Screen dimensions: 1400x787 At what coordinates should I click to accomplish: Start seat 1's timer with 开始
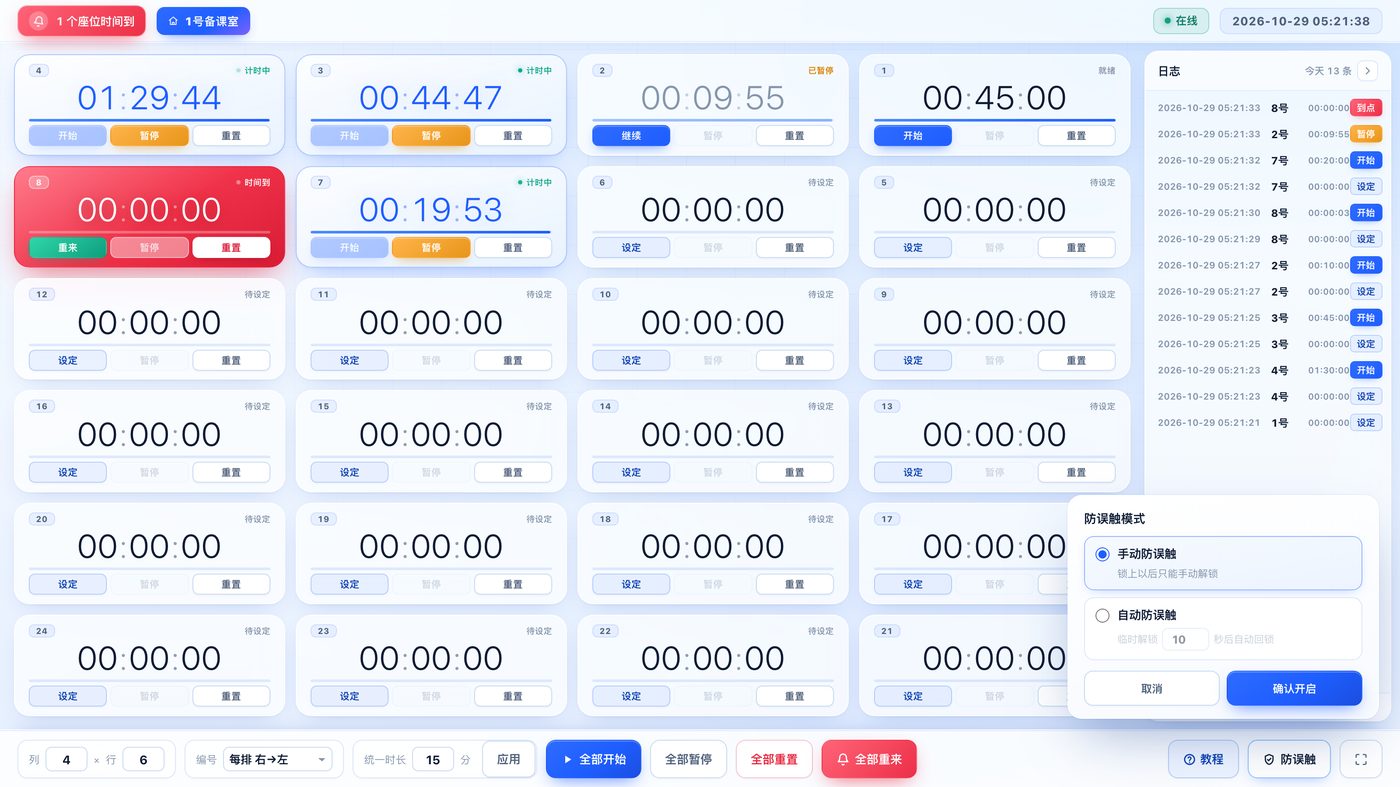point(913,136)
